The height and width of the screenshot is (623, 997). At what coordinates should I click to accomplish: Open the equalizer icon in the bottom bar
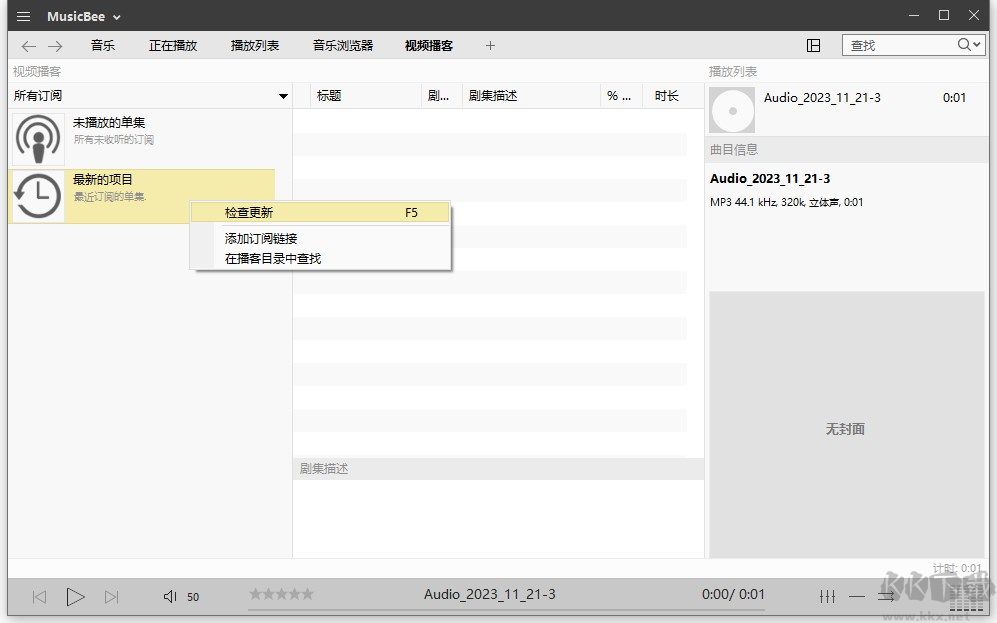click(x=827, y=595)
